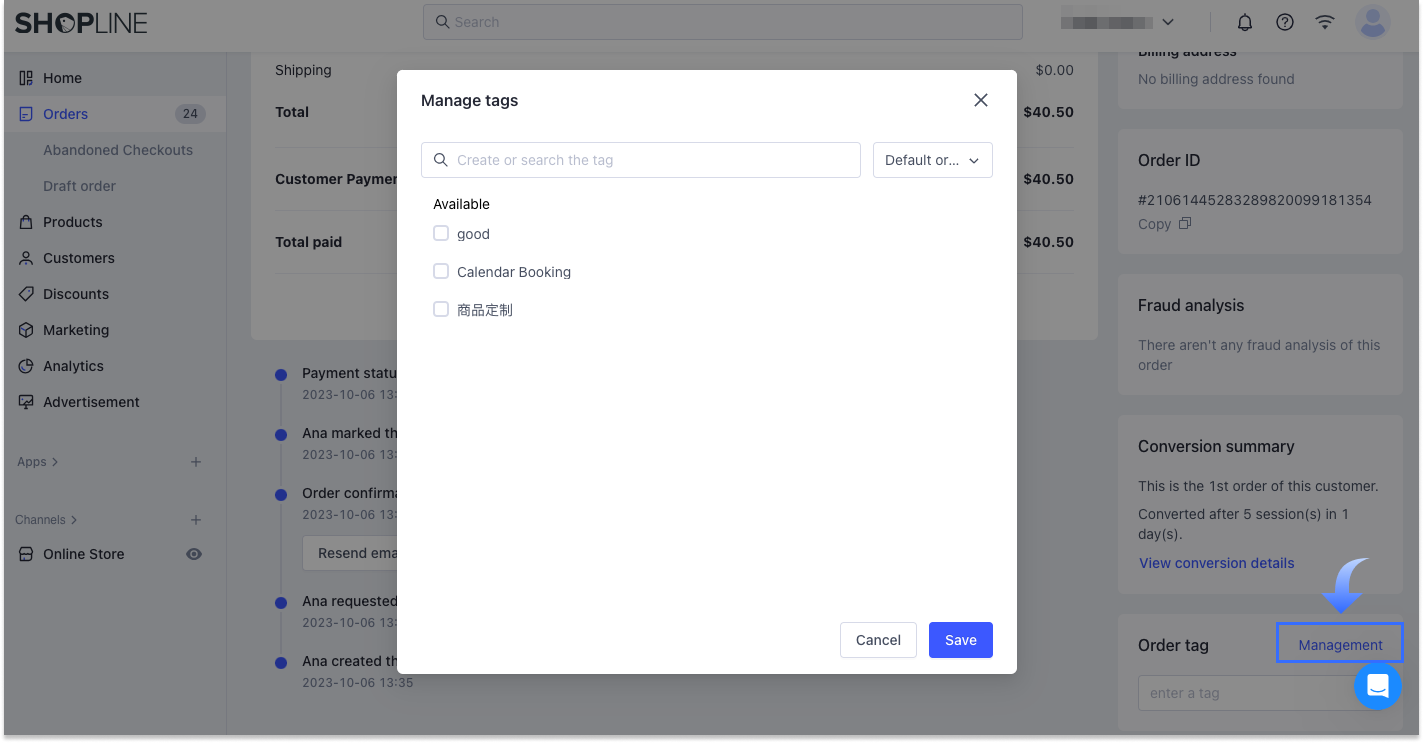
Task: Click the notifications bell icon
Action: (x=1245, y=22)
